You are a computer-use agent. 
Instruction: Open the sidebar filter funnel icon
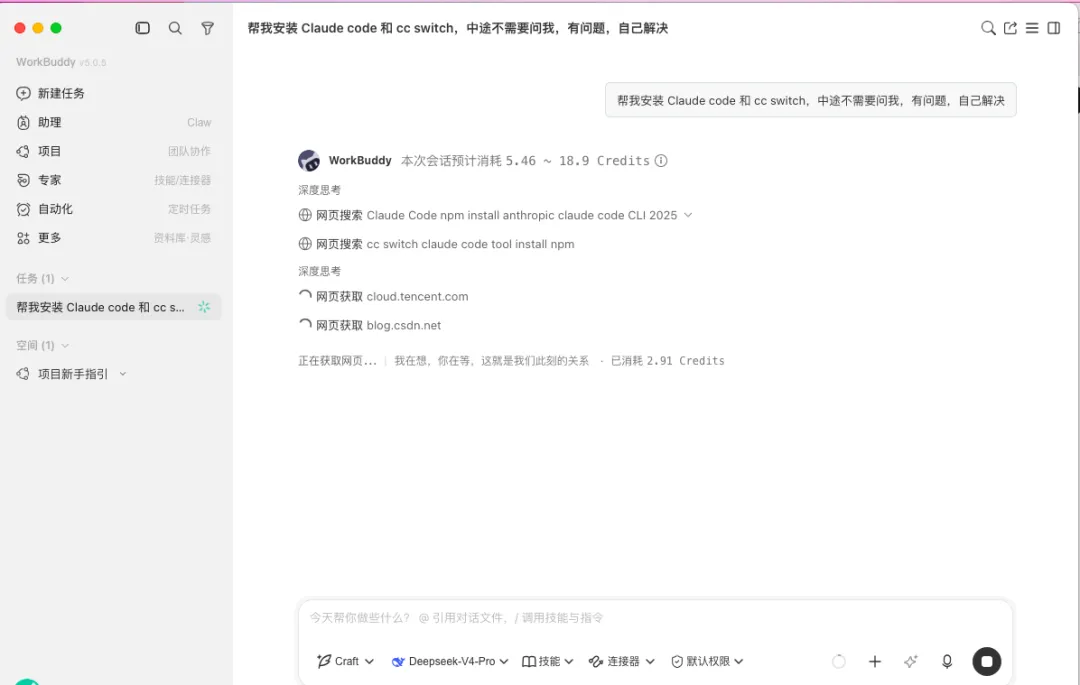coord(207,28)
